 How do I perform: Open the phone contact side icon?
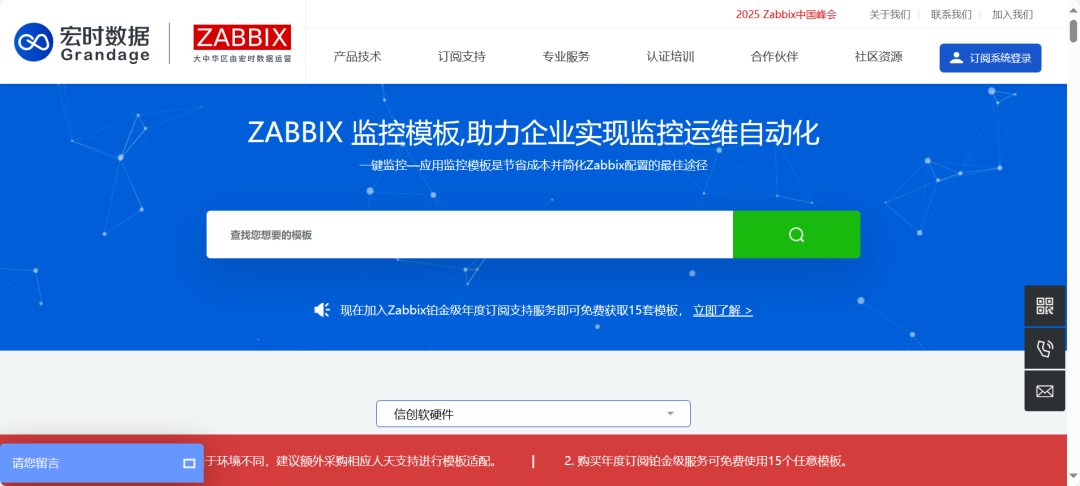click(1044, 349)
